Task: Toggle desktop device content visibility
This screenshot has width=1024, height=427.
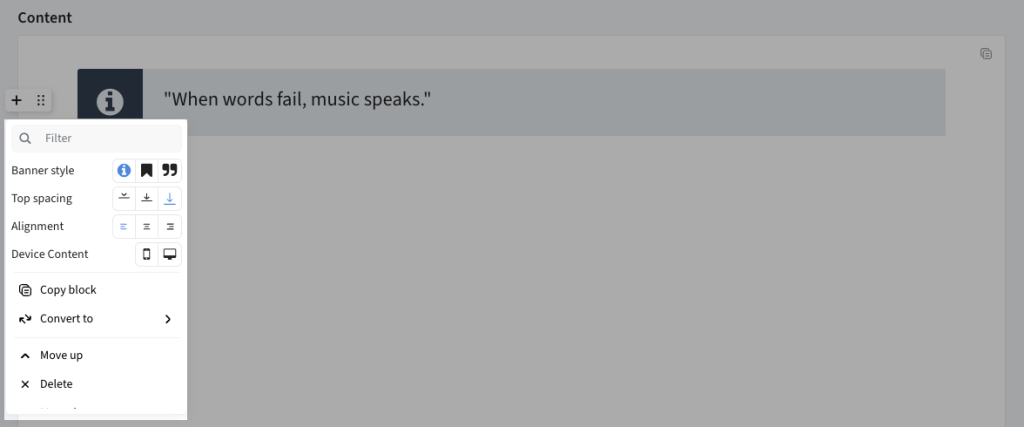Action: click(170, 255)
